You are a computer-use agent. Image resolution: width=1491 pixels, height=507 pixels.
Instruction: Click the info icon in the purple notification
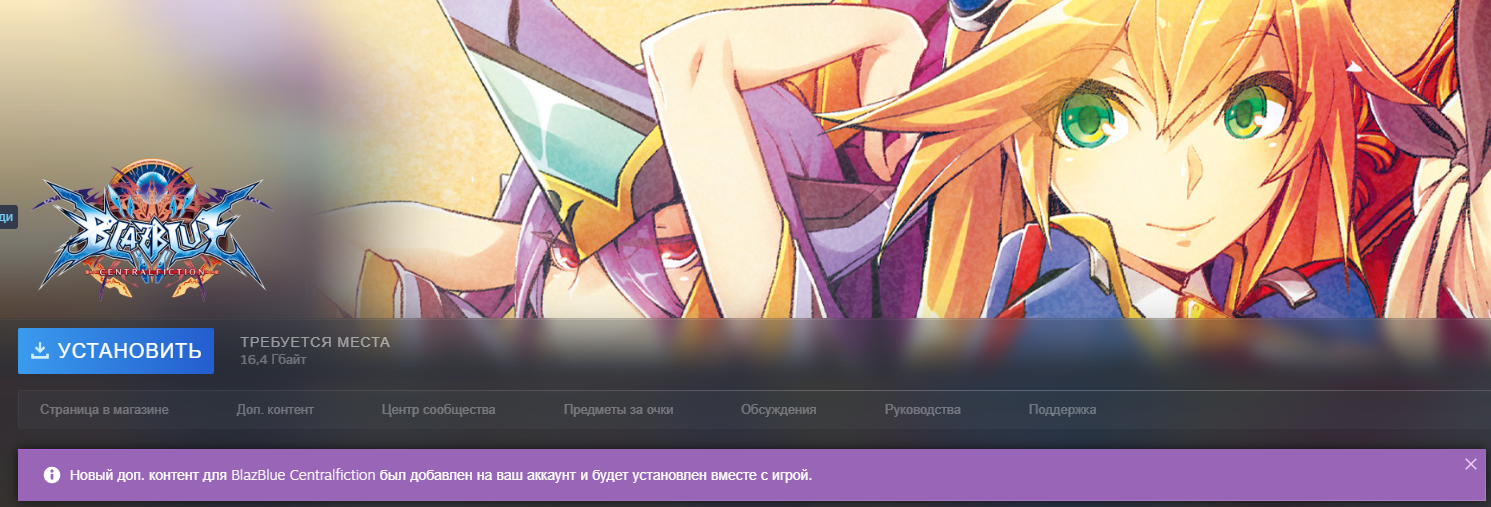(51, 475)
